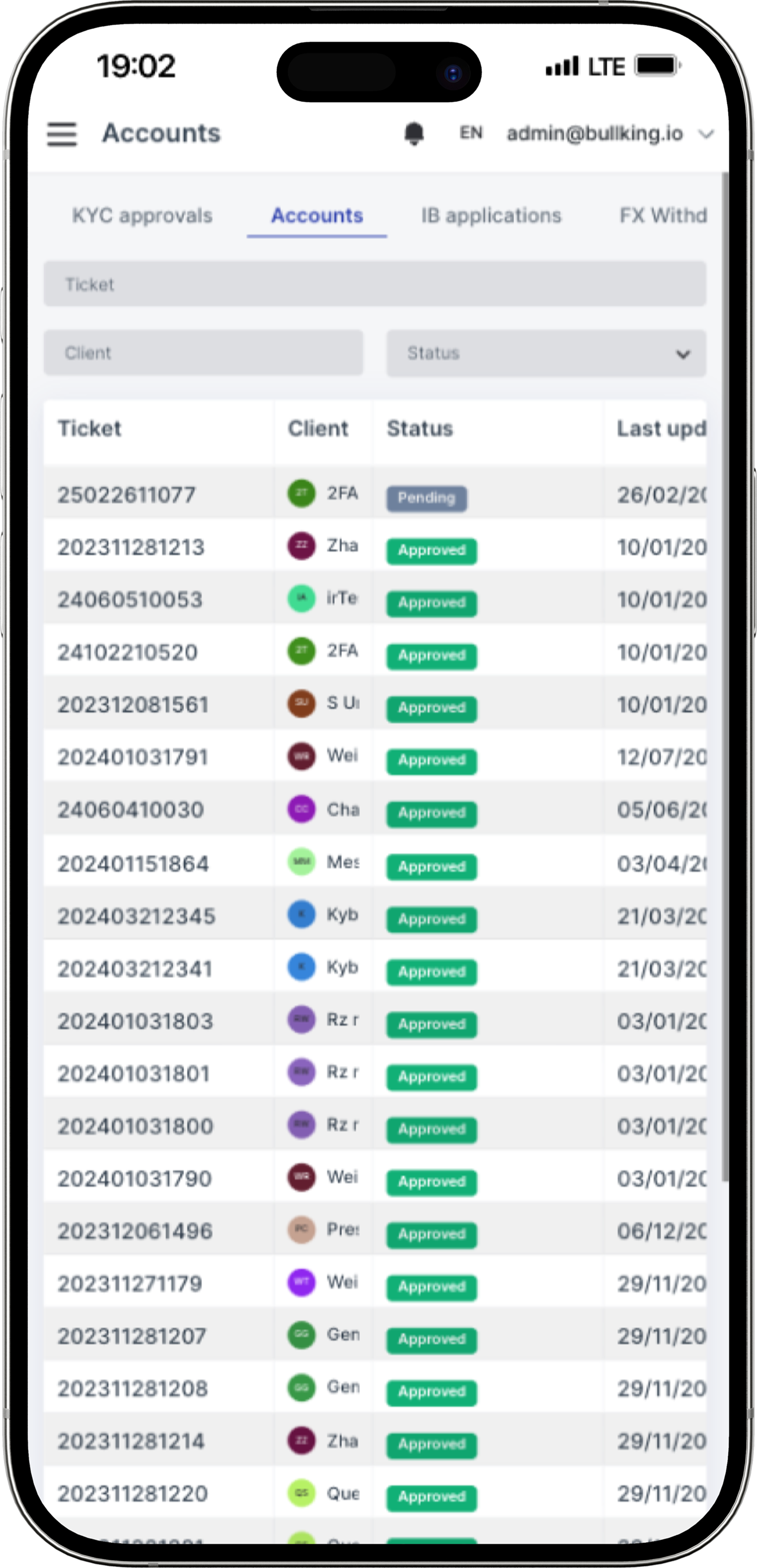Focus the Ticket search field

pos(375,284)
